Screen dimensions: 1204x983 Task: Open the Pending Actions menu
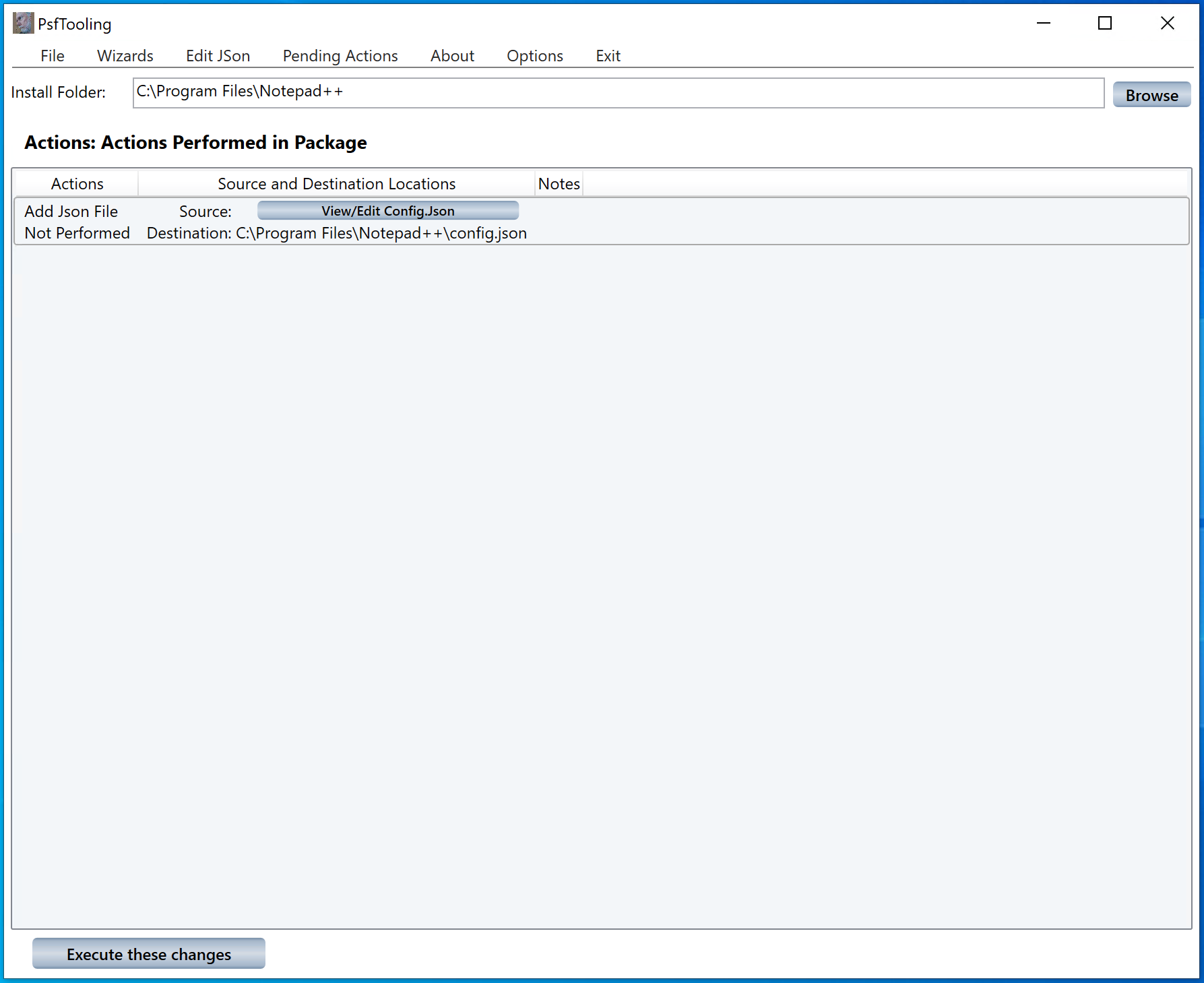[340, 56]
